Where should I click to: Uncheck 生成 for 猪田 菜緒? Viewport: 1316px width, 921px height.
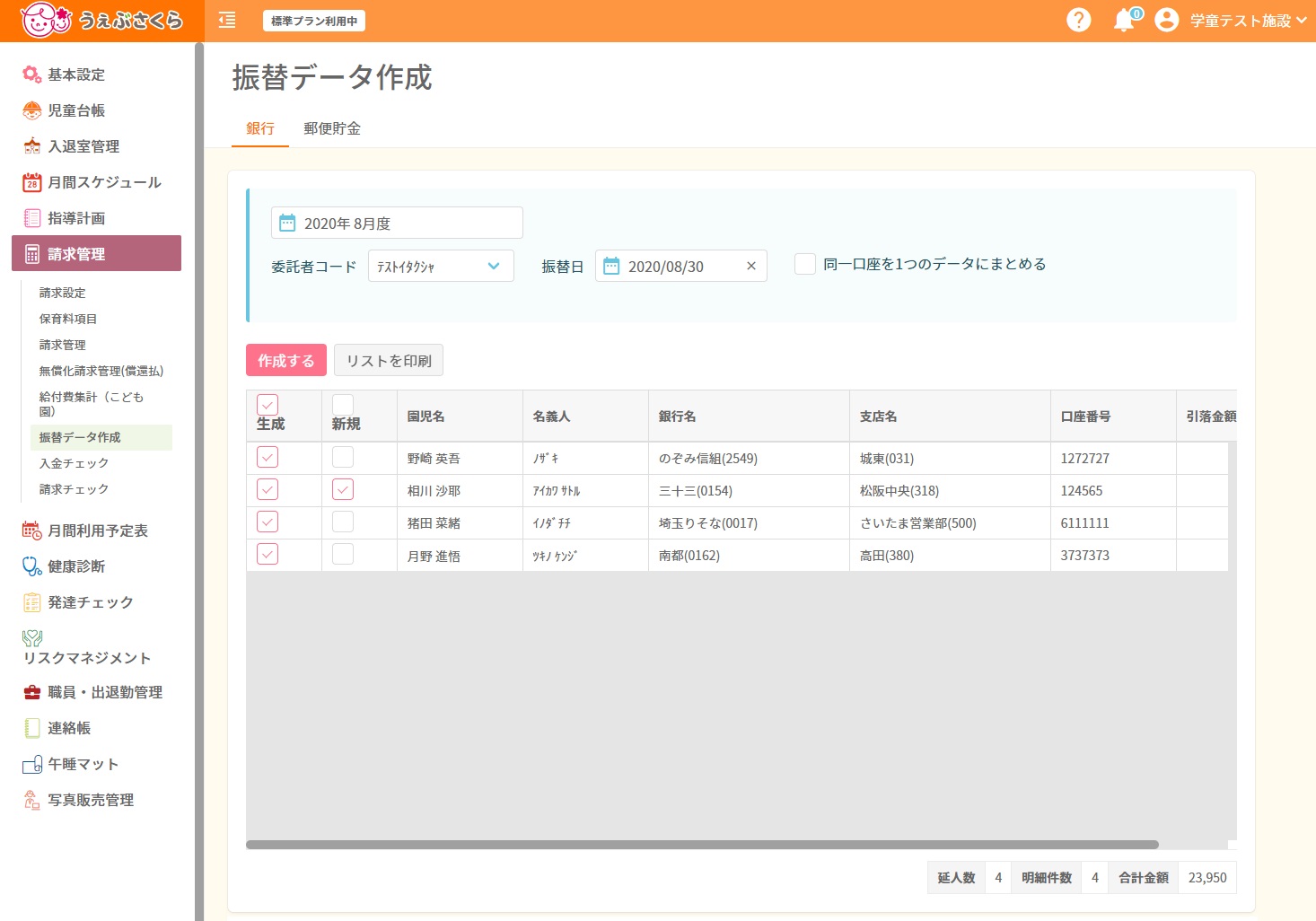268,522
